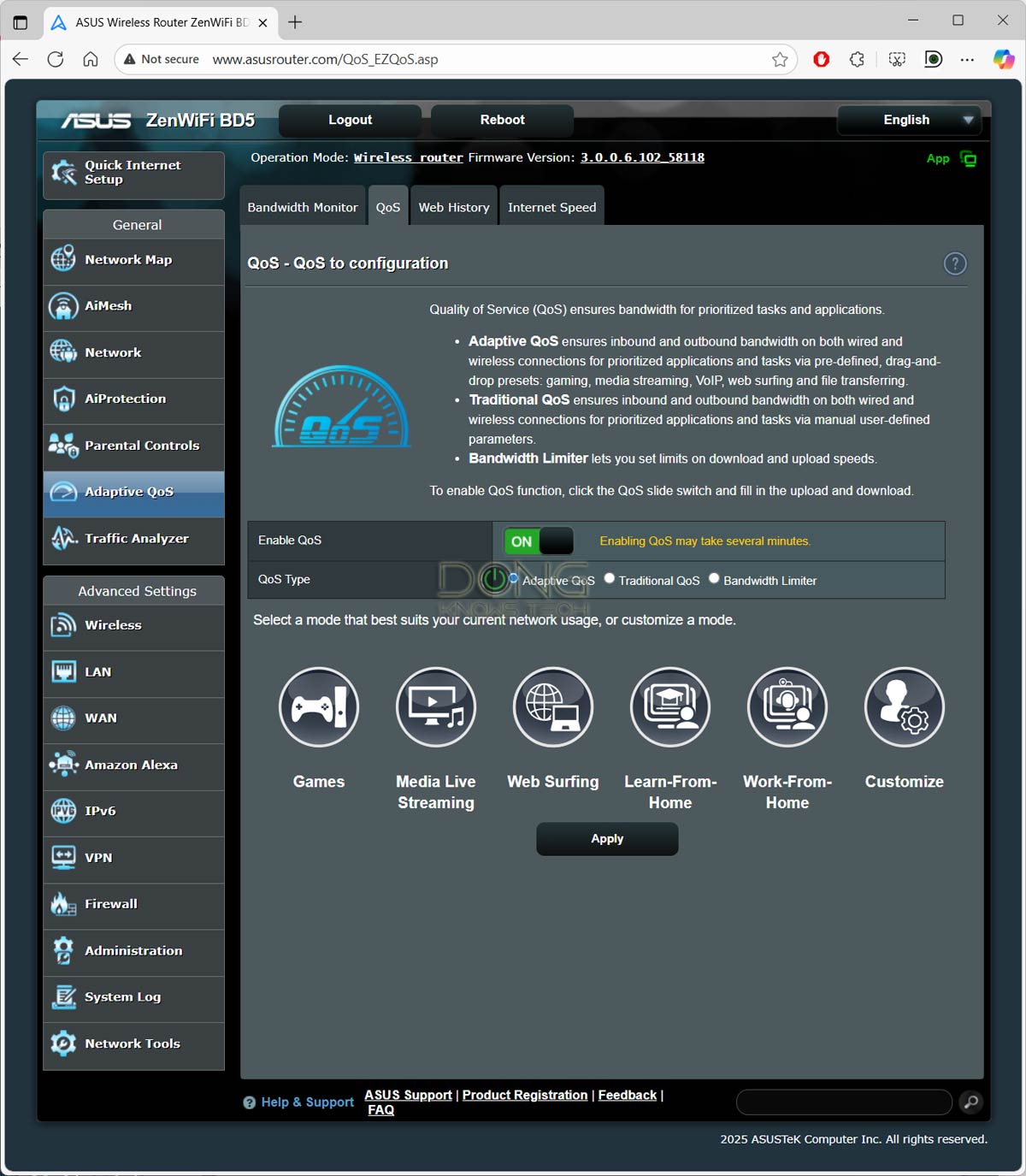1026x1176 pixels.
Task: Expand the English language dropdown
Action: [909, 120]
